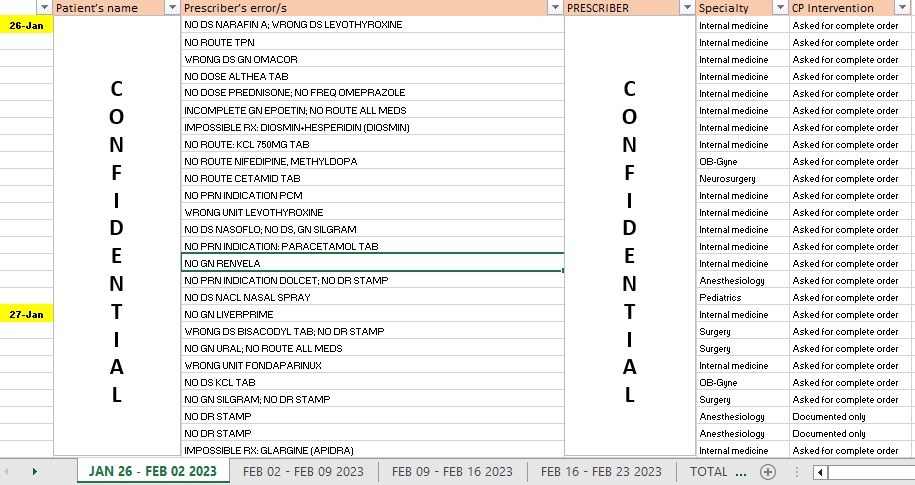Select cell WRONG UNIT LEVOTHYROXINE

pyautogui.click(x=372, y=212)
